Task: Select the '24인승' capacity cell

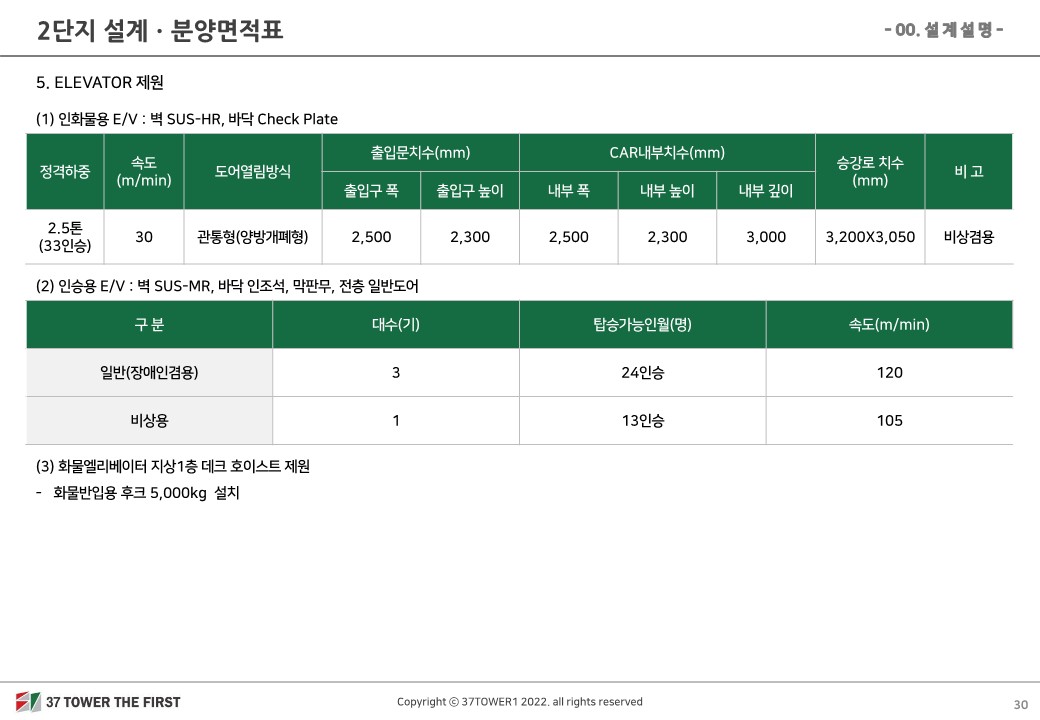Action: pyautogui.click(x=642, y=372)
